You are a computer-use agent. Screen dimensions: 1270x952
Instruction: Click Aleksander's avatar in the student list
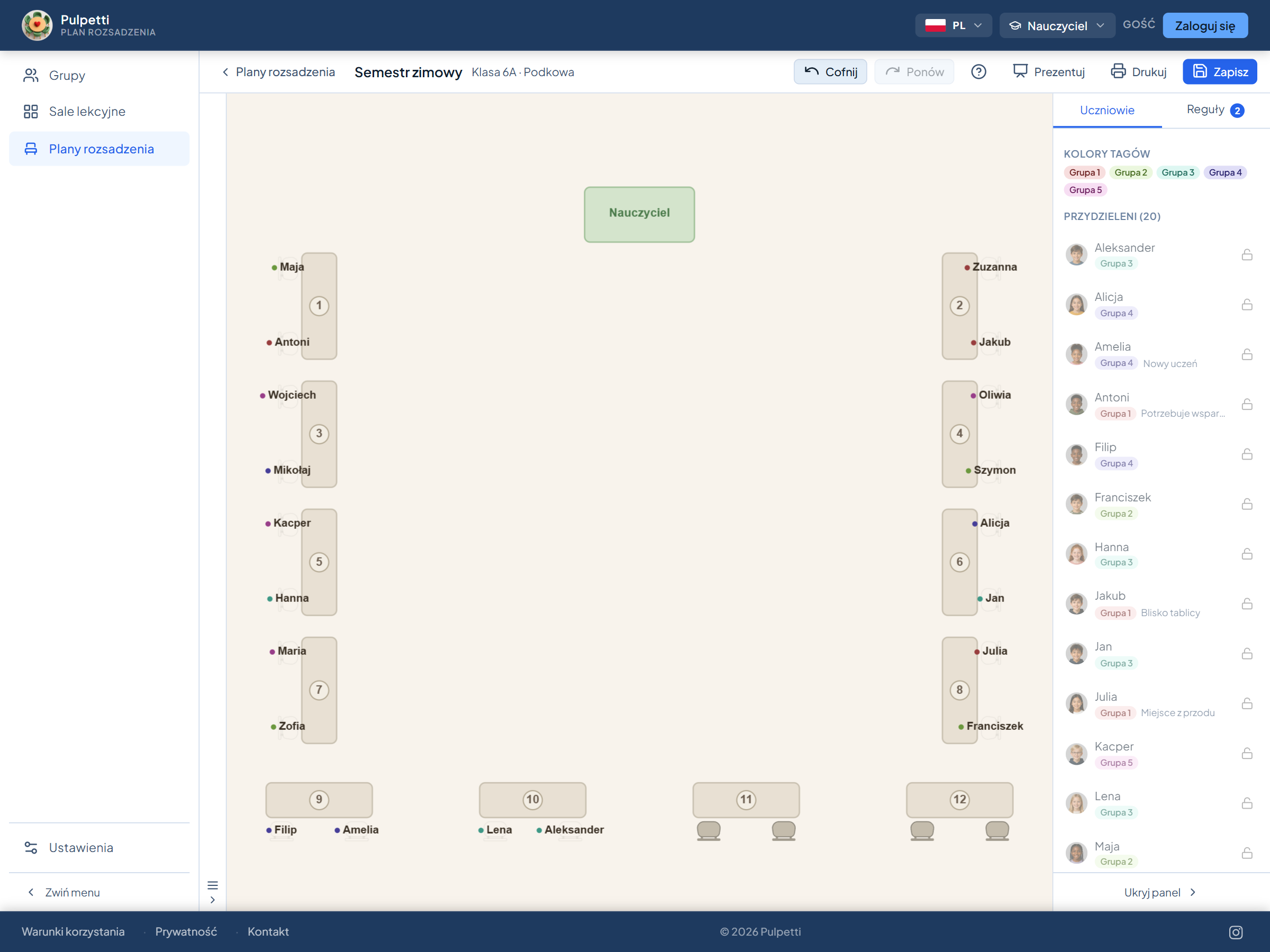point(1076,254)
